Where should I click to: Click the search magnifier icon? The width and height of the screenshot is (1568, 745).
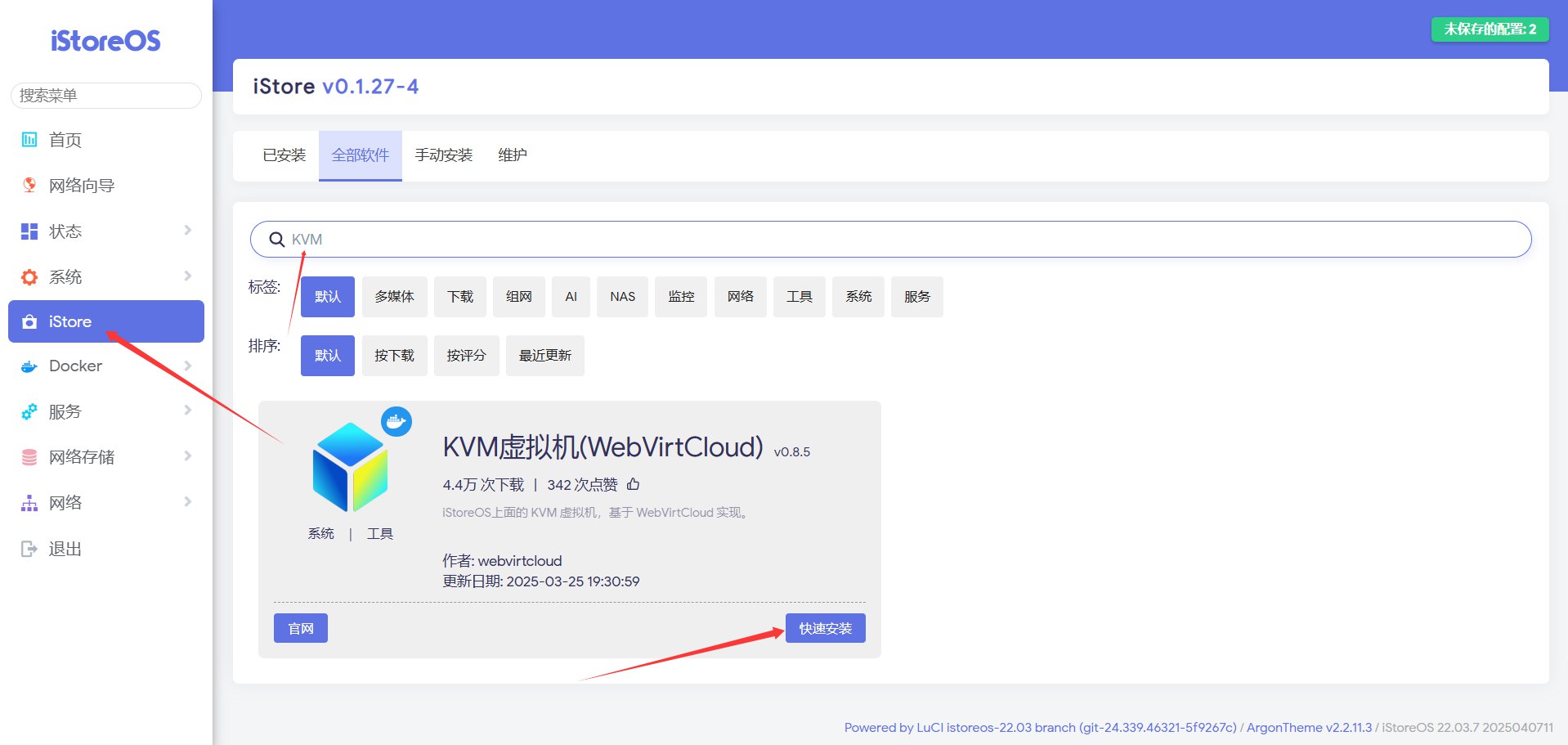(x=277, y=240)
